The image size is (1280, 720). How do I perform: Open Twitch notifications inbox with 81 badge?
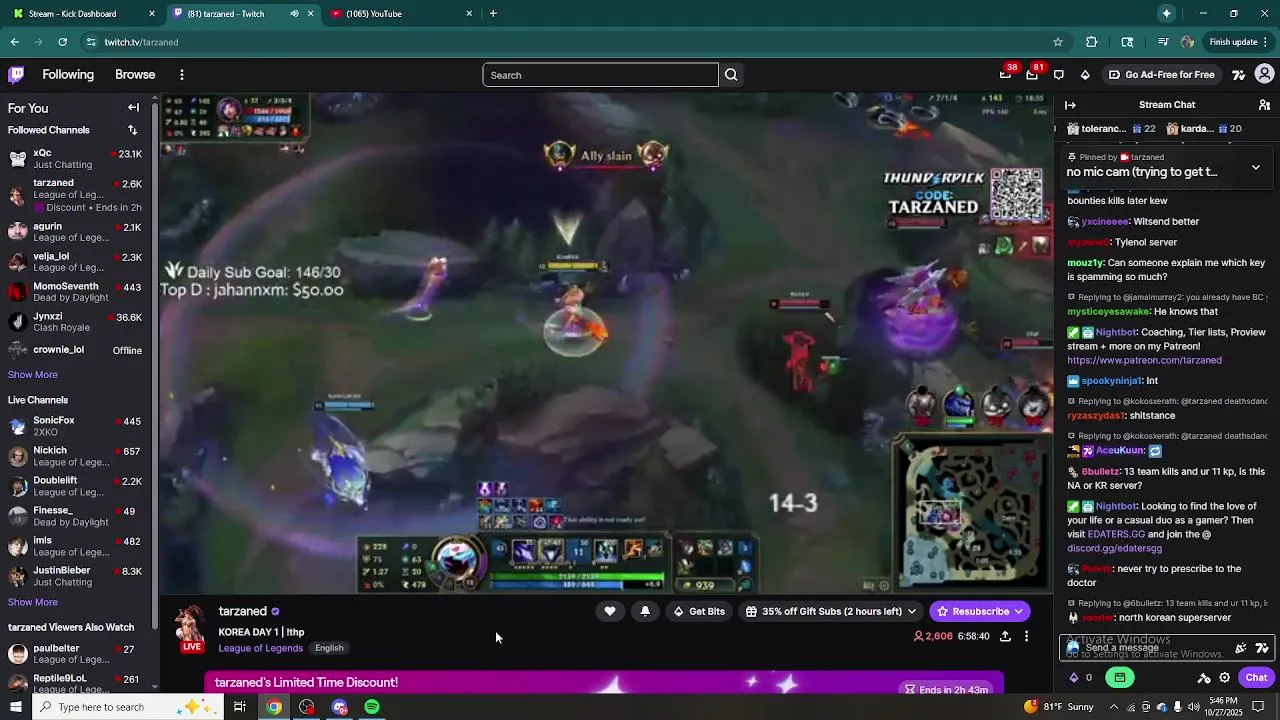click(x=1032, y=75)
